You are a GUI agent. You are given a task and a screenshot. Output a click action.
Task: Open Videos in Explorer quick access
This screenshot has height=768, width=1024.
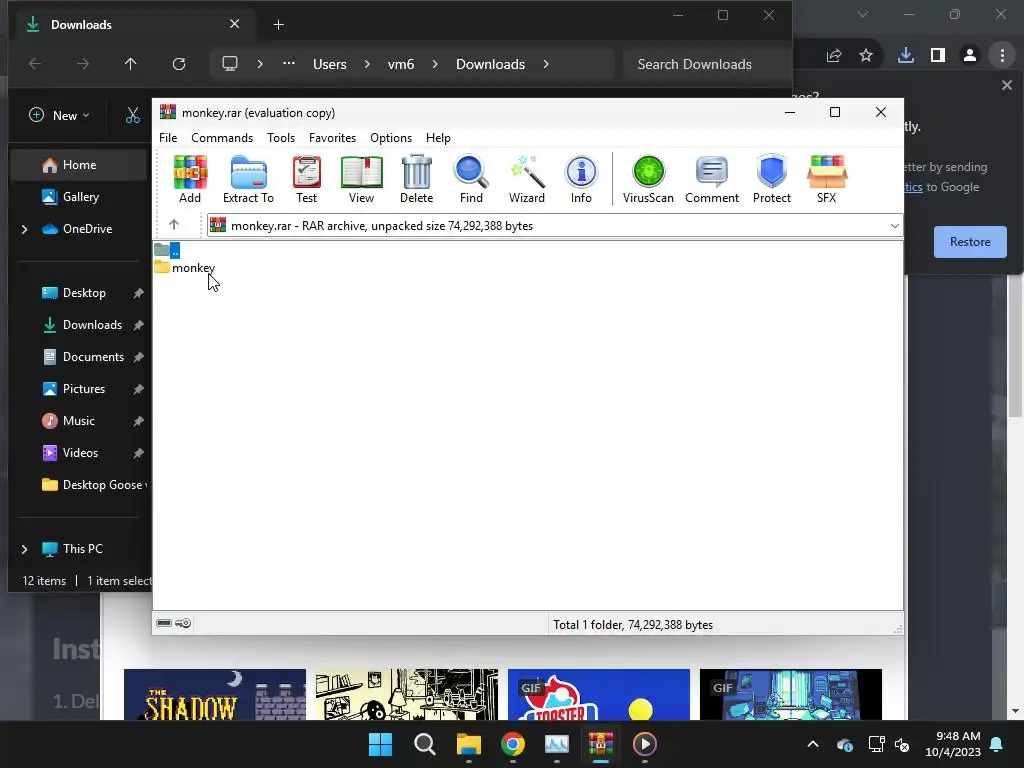78,453
